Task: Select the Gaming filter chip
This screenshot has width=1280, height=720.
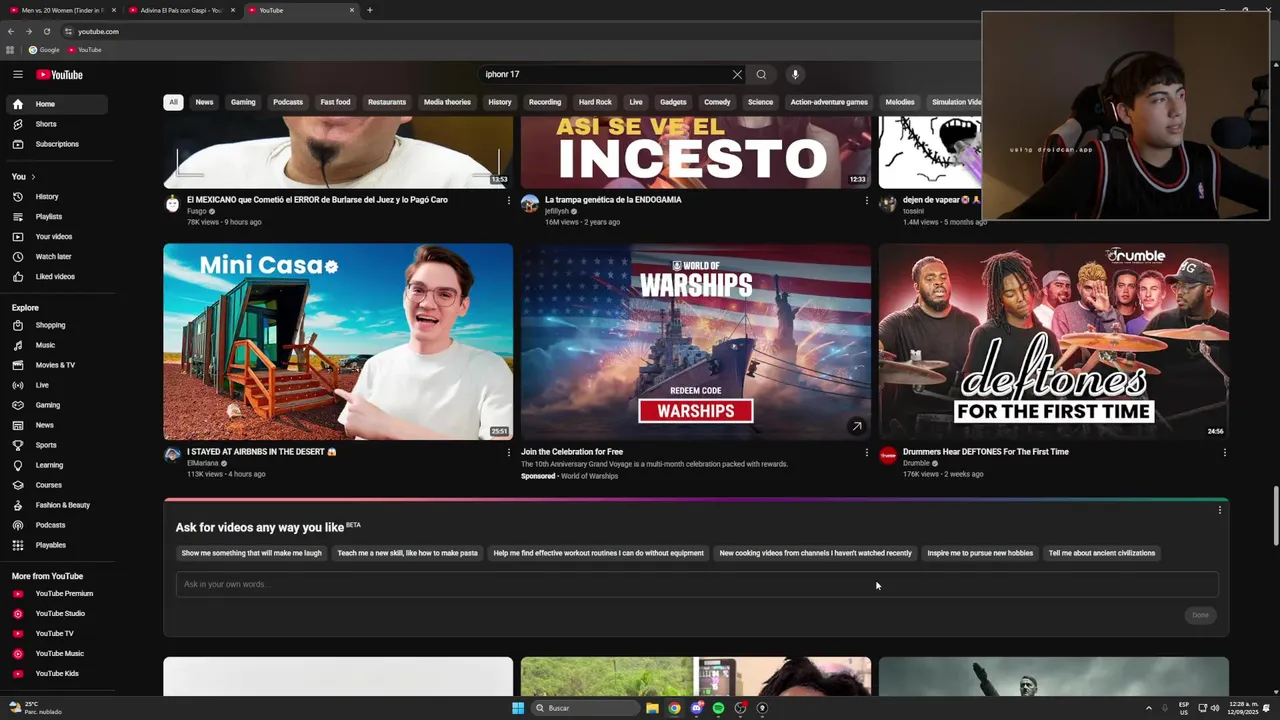Action: click(x=243, y=102)
